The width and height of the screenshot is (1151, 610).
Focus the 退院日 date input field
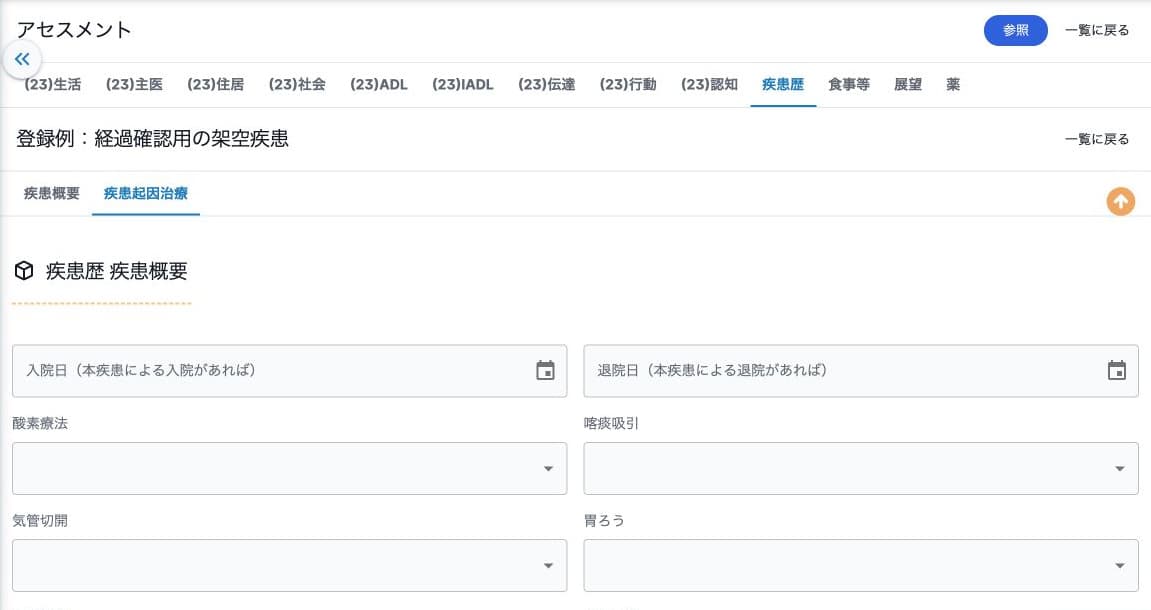861,371
